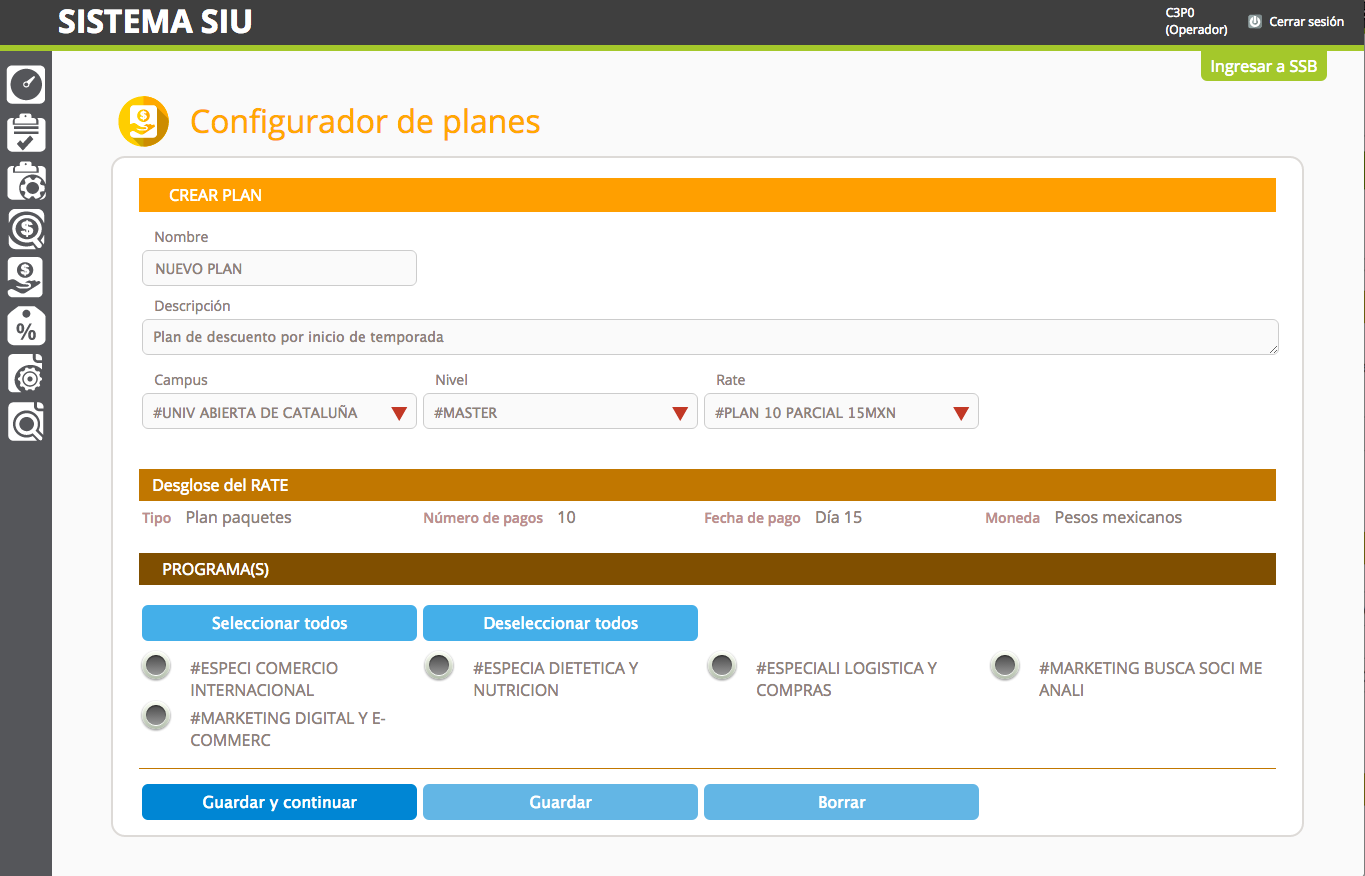Click Guardar y continuar button
Screen dimensions: 1365x876
(279, 802)
